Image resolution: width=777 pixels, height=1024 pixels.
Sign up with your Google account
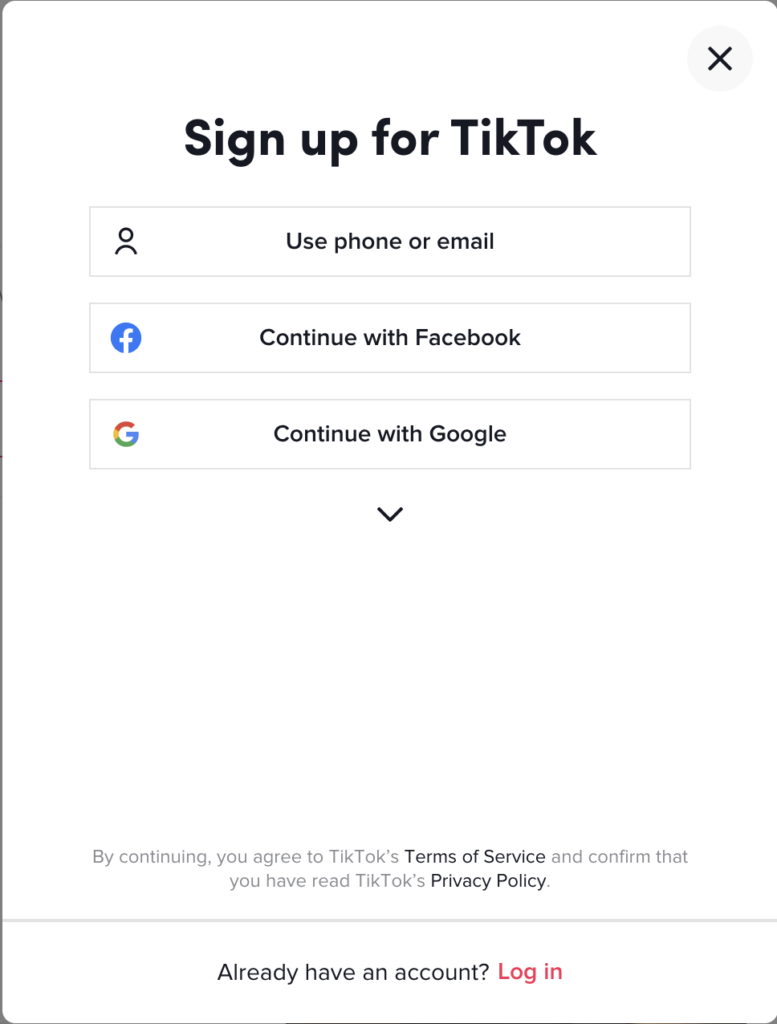[x=390, y=434]
